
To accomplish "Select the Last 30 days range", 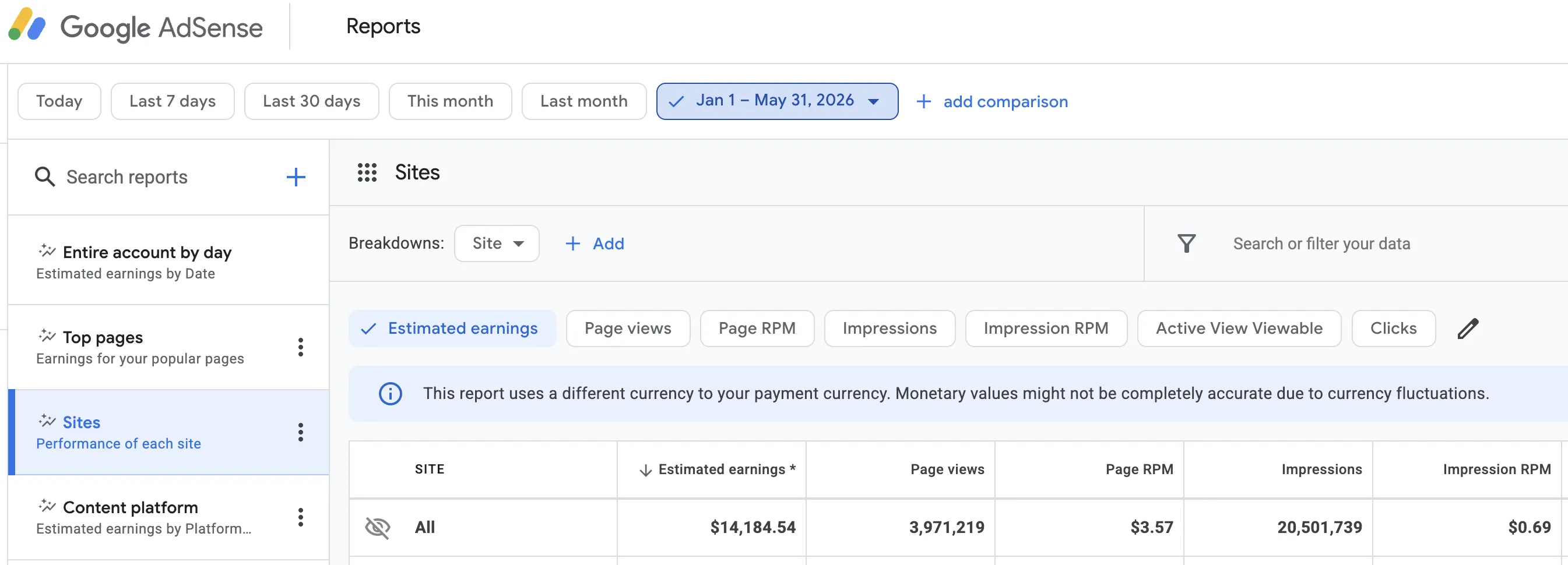I will point(311,101).
